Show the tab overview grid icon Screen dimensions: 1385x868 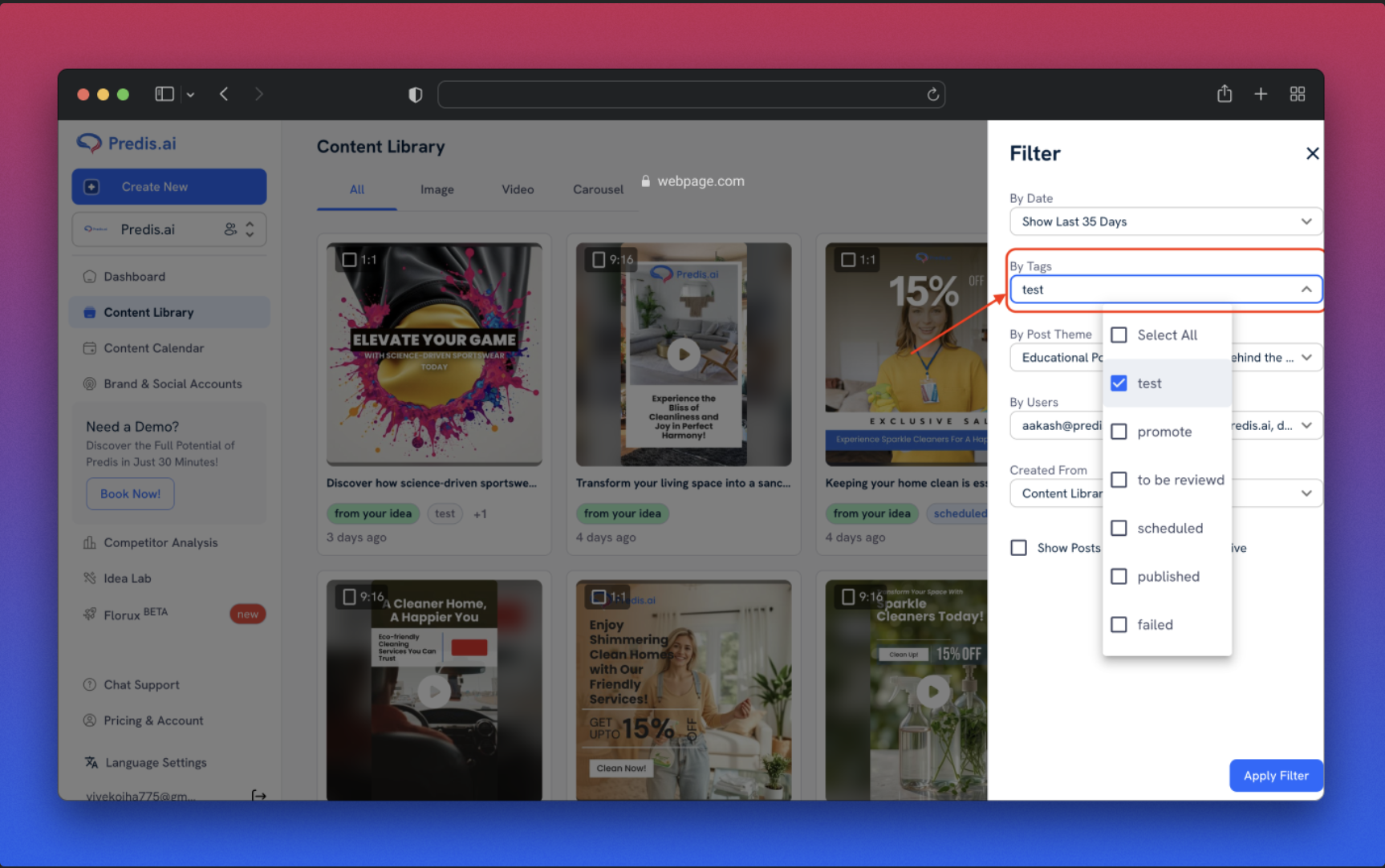[x=1298, y=94]
